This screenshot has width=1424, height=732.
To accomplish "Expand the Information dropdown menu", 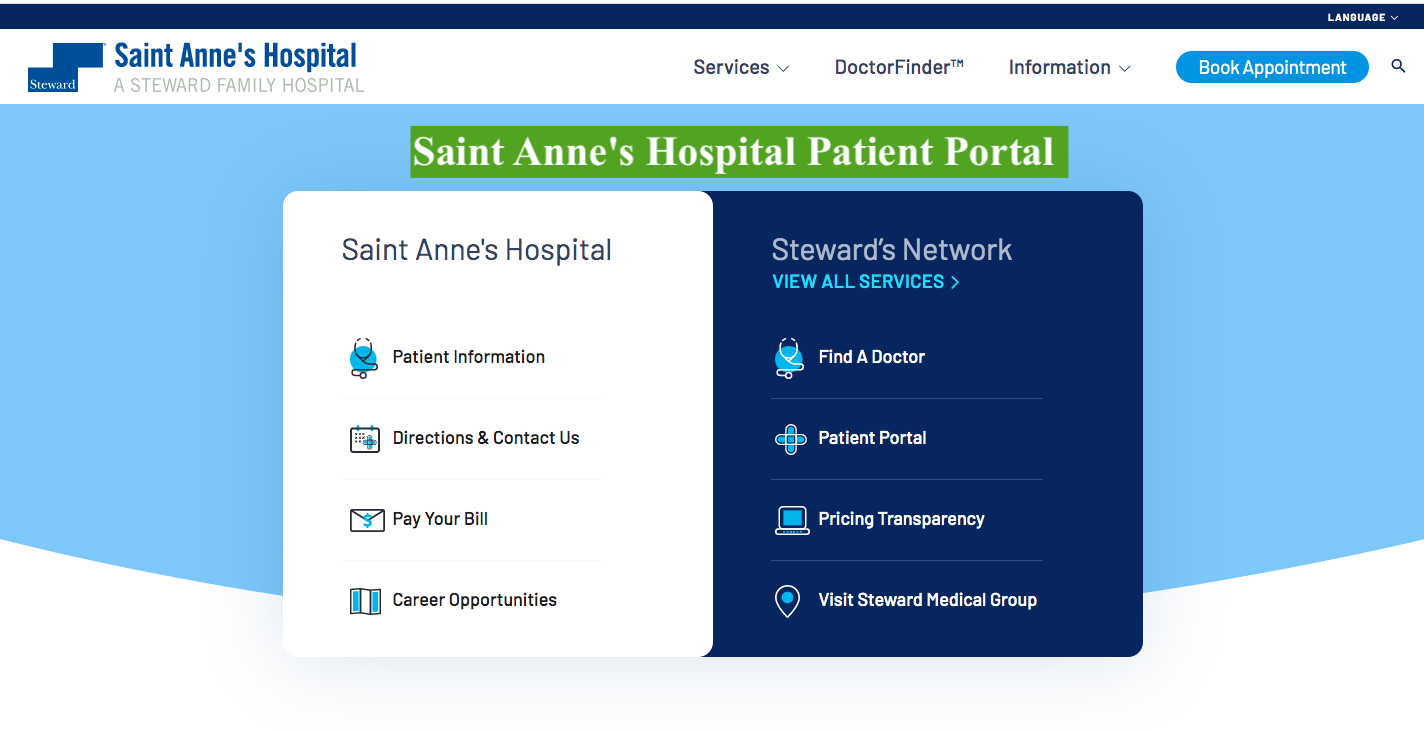I will point(1069,68).
